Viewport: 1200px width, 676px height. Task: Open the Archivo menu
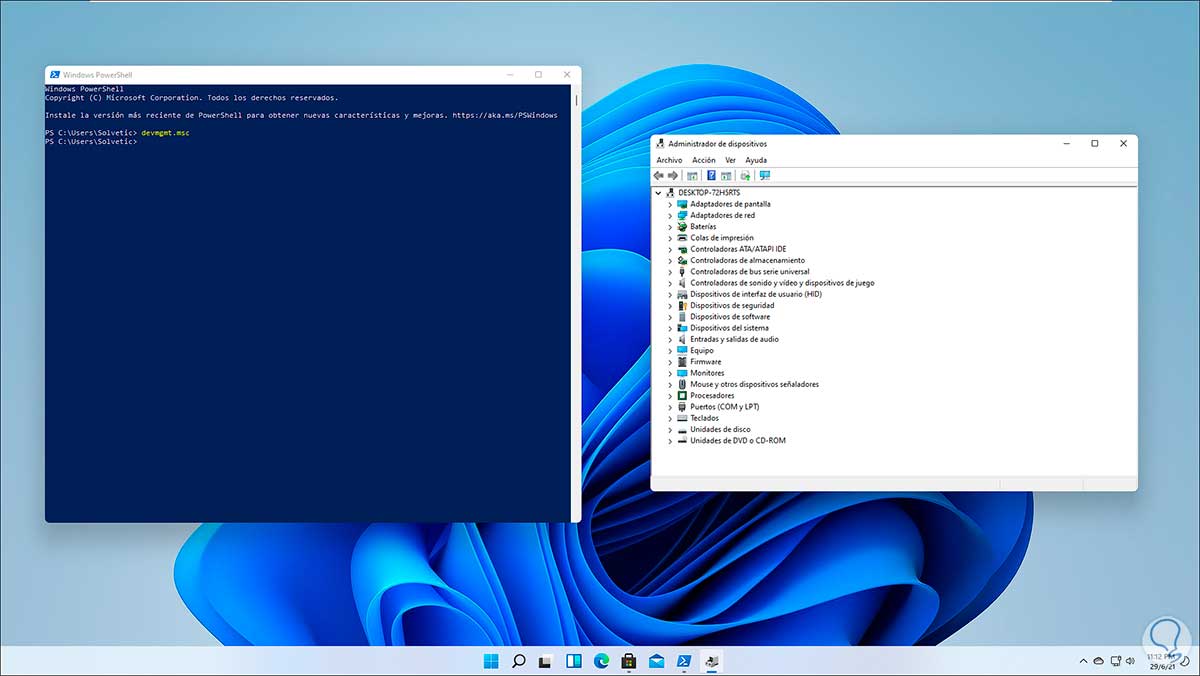click(x=669, y=160)
